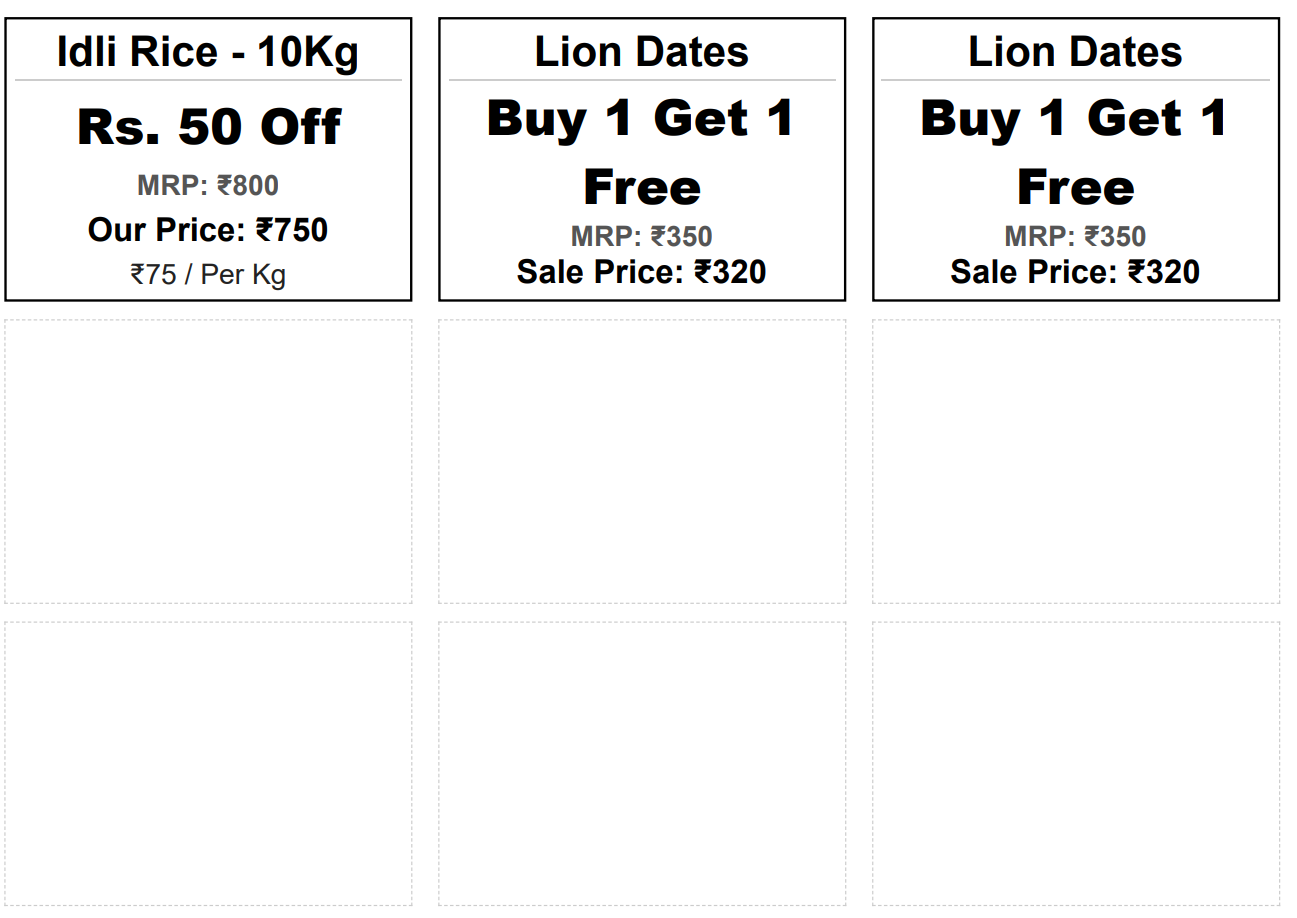This screenshot has width=1297, height=918.
Task: Select bottom-left empty label slot
Action: tap(208, 764)
